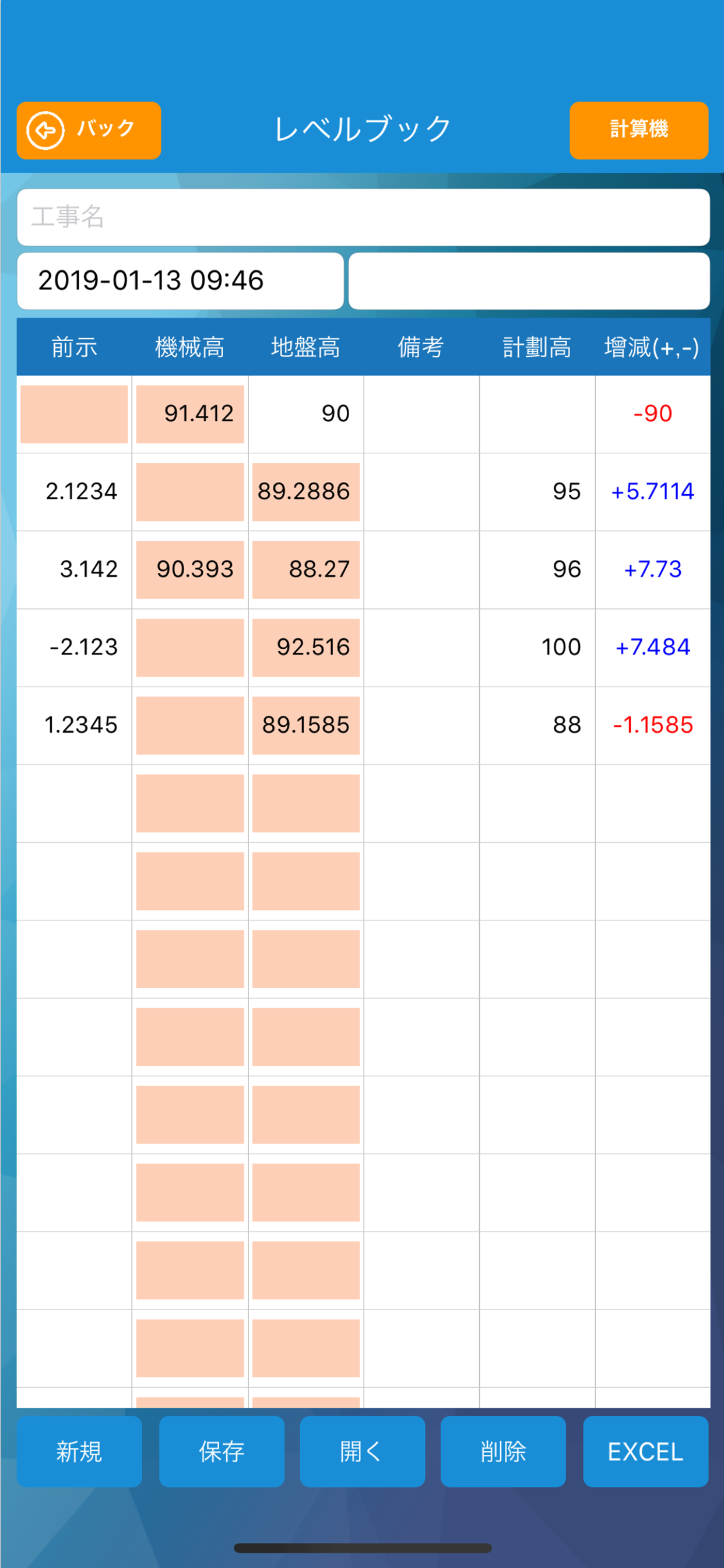Select the red -90 difference value
724x1568 pixels.
[652, 414]
